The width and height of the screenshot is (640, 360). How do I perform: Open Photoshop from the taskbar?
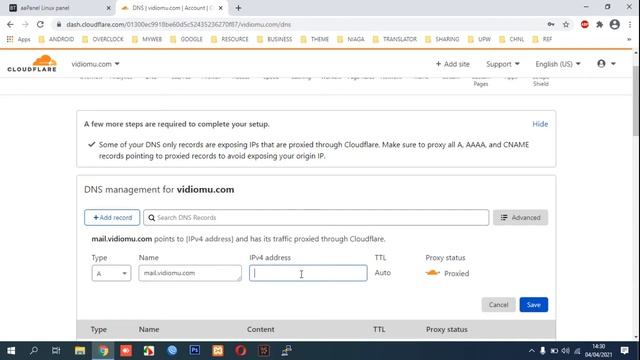pyautogui.click(x=195, y=351)
